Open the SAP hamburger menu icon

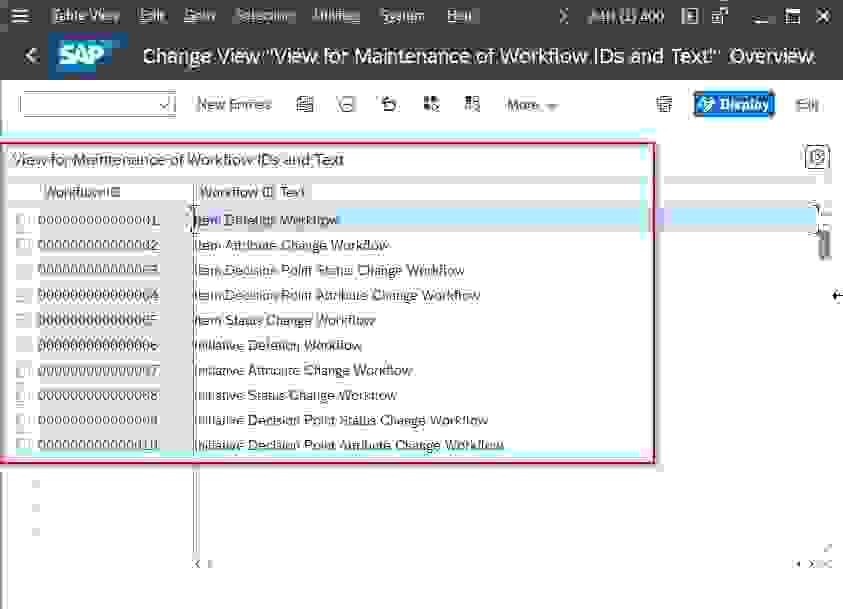[x=20, y=16]
